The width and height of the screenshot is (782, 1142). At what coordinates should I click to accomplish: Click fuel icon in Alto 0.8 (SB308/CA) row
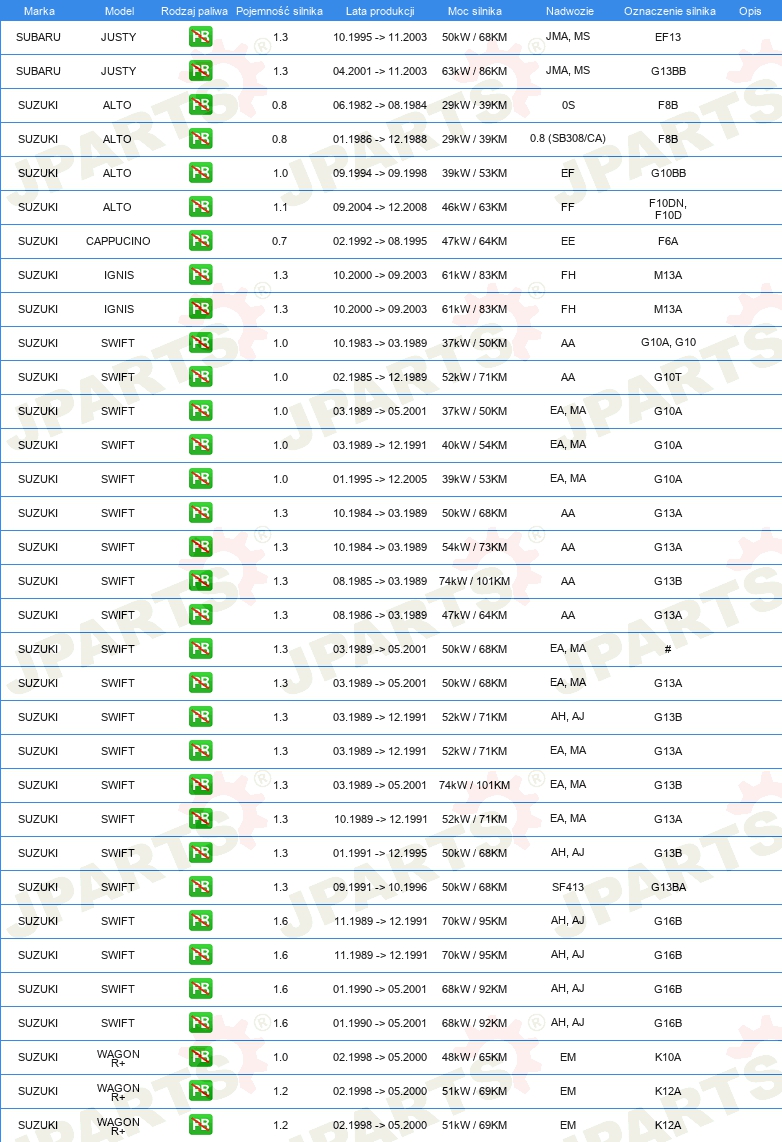(x=200, y=138)
